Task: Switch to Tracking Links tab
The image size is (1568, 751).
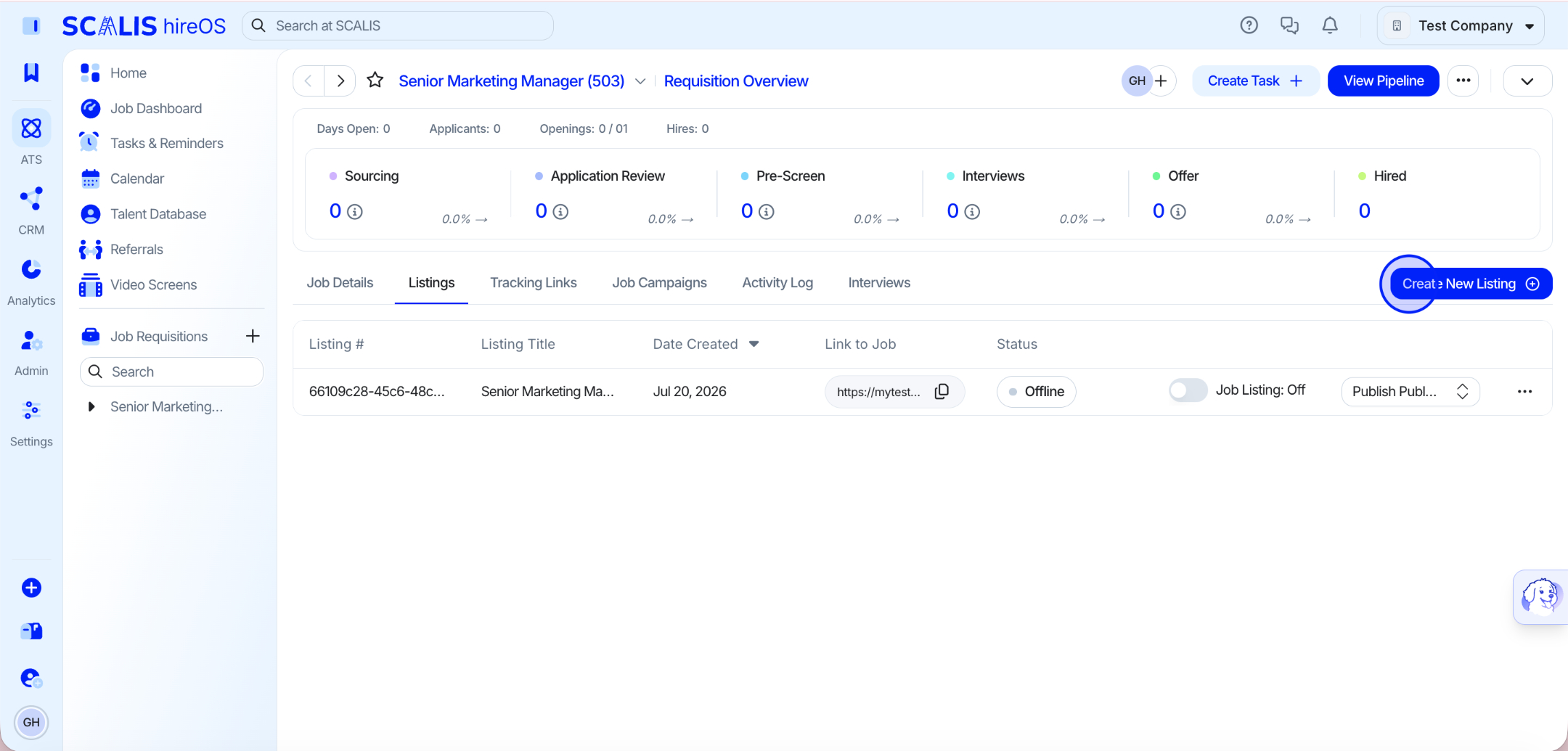Action: [x=534, y=282]
